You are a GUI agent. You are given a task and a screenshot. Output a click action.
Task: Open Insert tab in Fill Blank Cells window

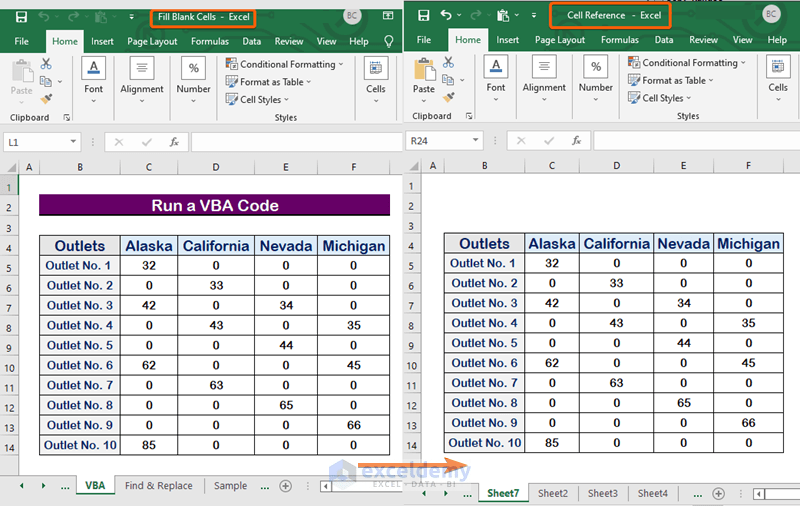coord(102,41)
